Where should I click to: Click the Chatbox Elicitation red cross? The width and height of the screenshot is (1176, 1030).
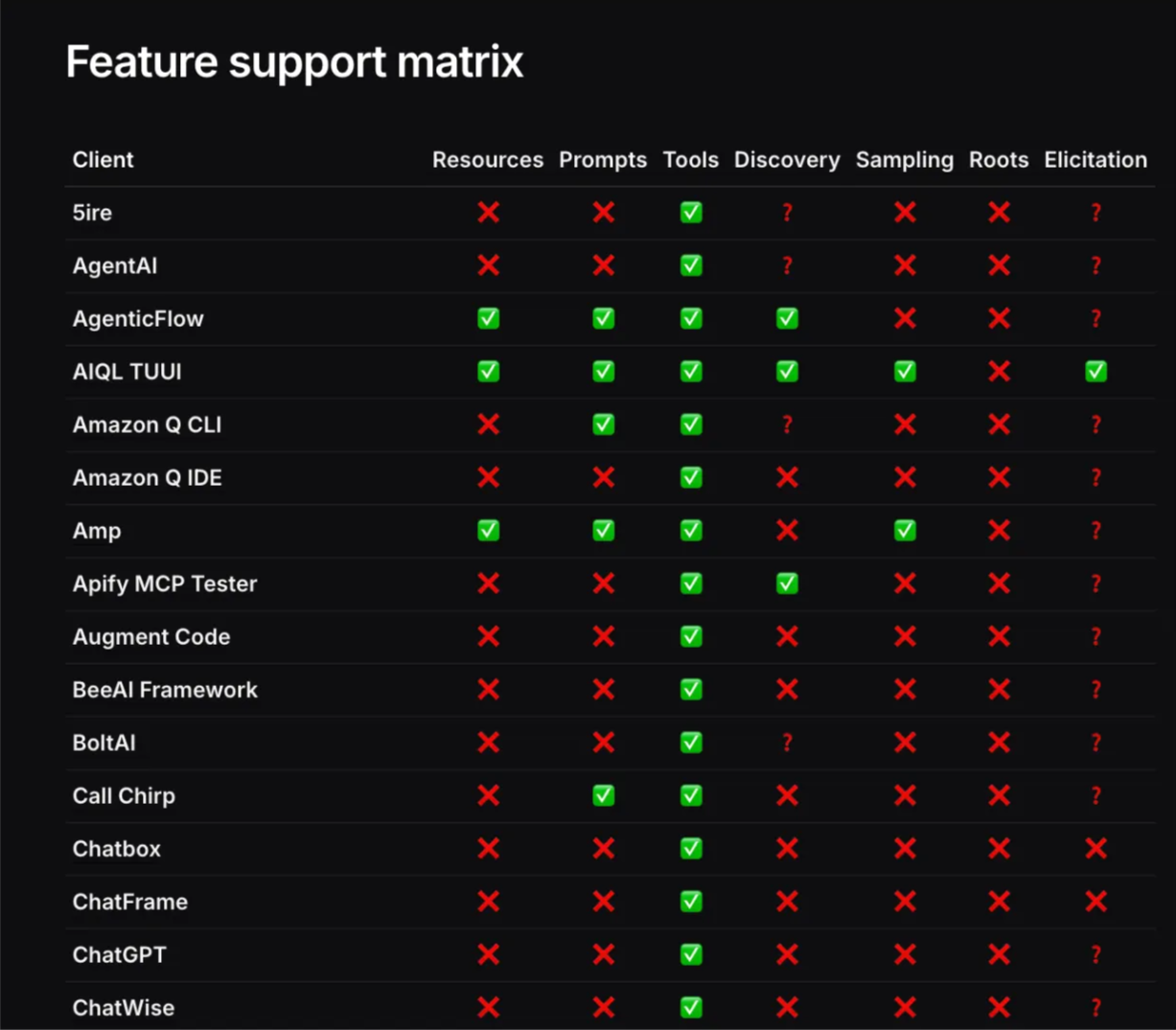coord(1095,848)
